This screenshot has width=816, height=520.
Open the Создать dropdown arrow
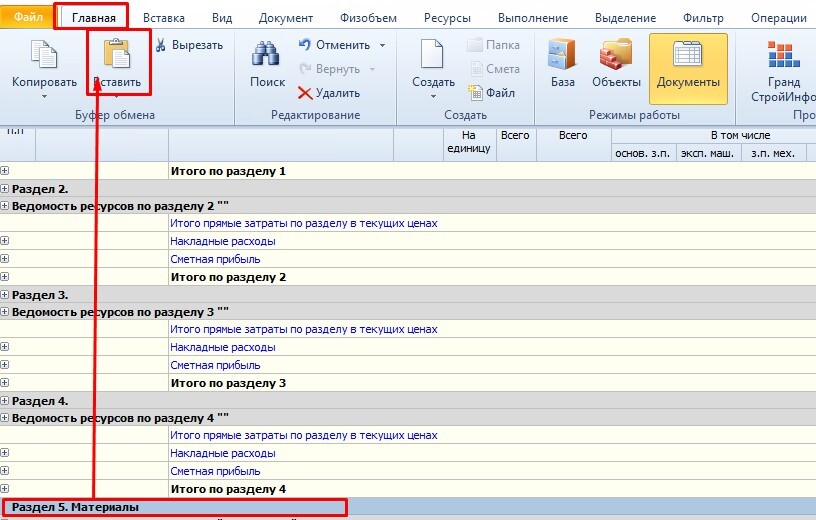tap(433, 97)
